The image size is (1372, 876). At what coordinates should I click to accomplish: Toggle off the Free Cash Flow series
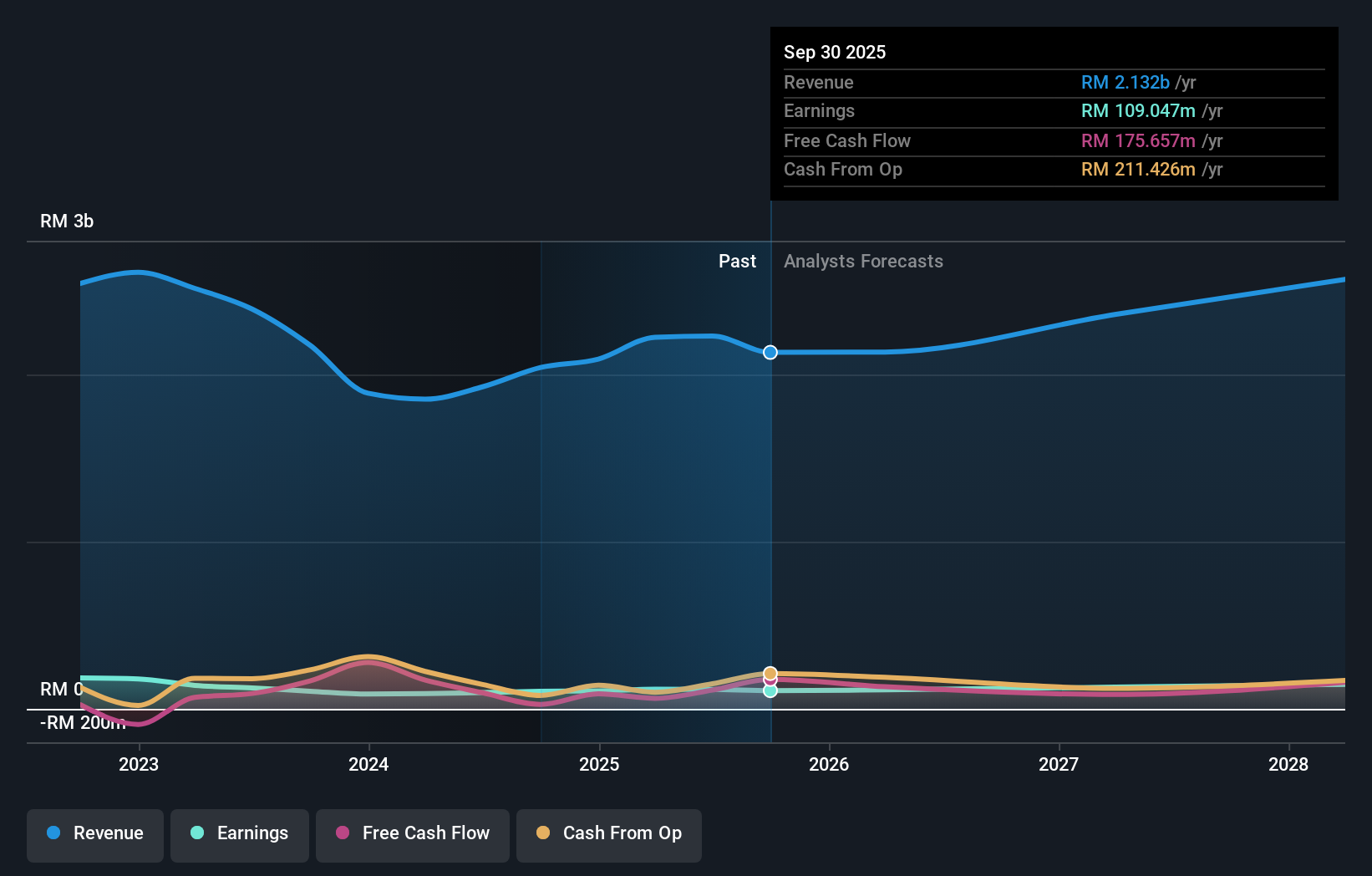(413, 835)
